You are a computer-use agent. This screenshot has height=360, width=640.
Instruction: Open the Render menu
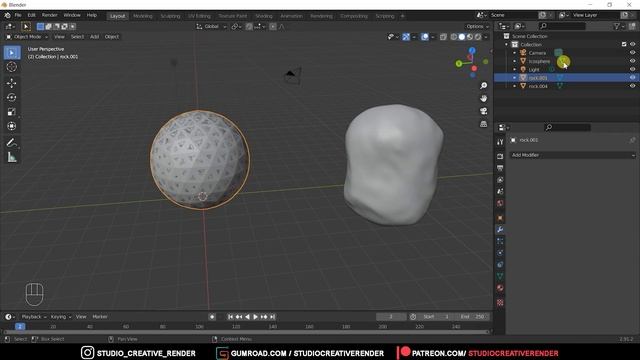(x=50, y=15)
